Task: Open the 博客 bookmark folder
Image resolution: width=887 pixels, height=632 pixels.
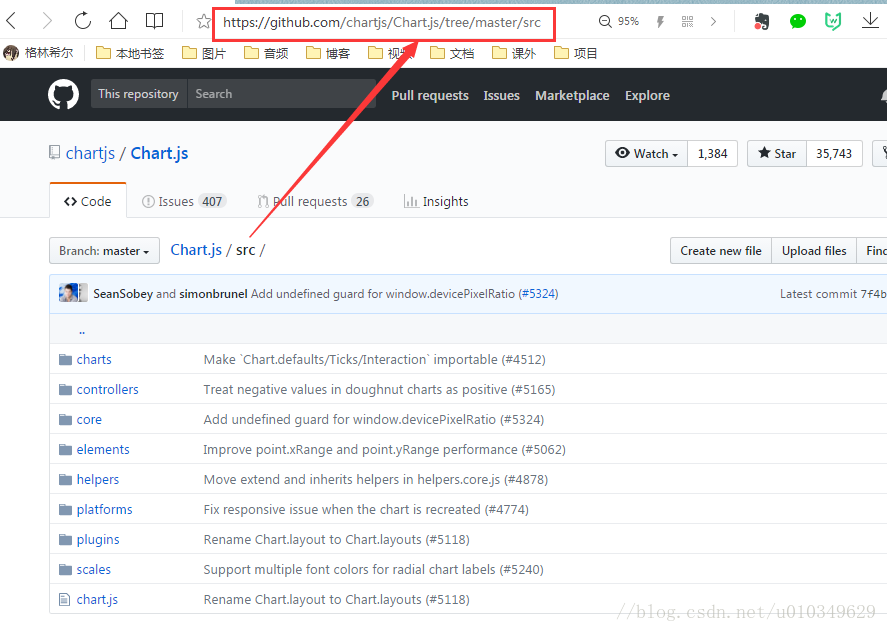Action: [328, 53]
